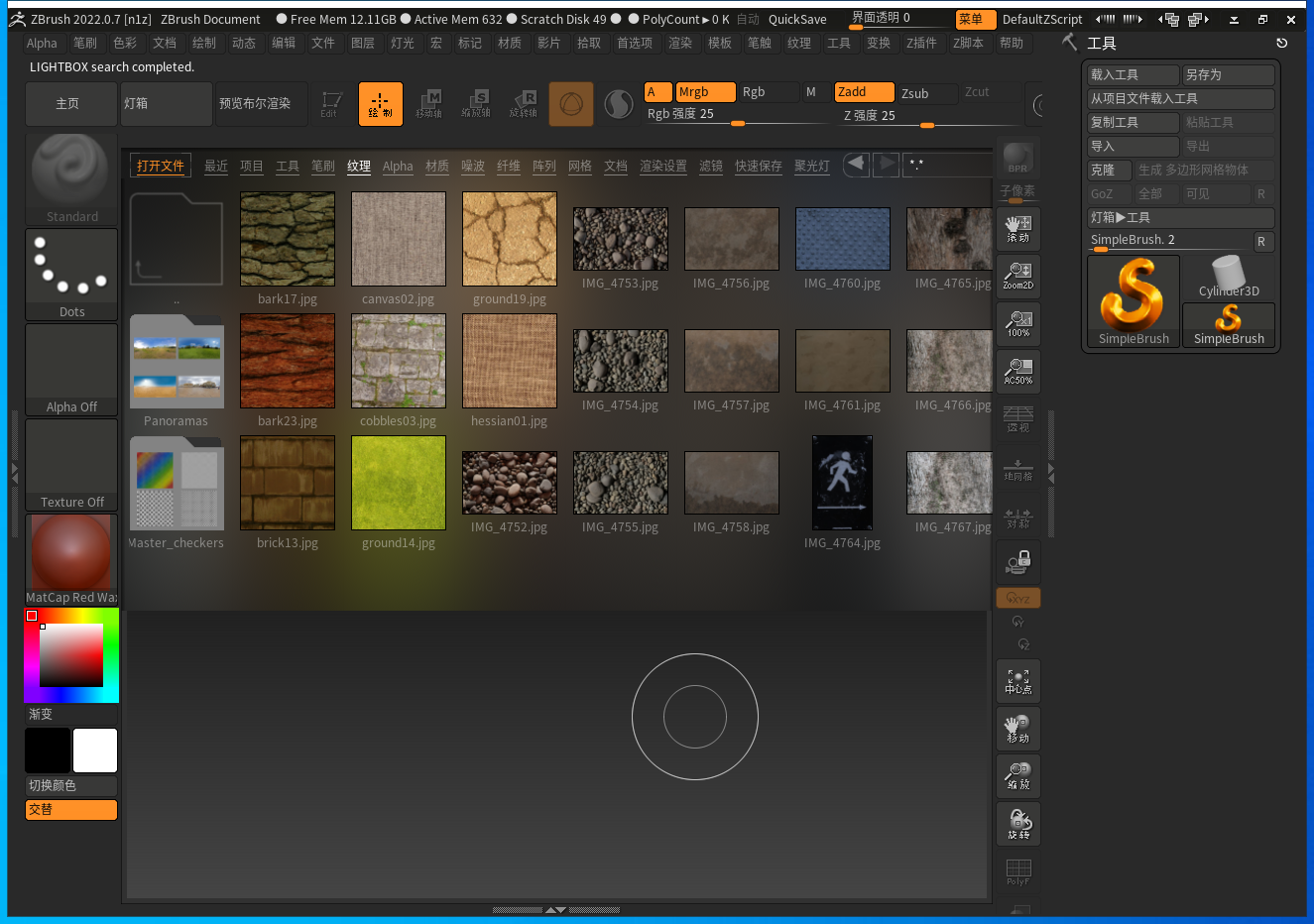The width and height of the screenshot is (1314, 924).
Task: Toggle the orange Gizmo 3D sphere icon
Action: (x=571, y=103)
